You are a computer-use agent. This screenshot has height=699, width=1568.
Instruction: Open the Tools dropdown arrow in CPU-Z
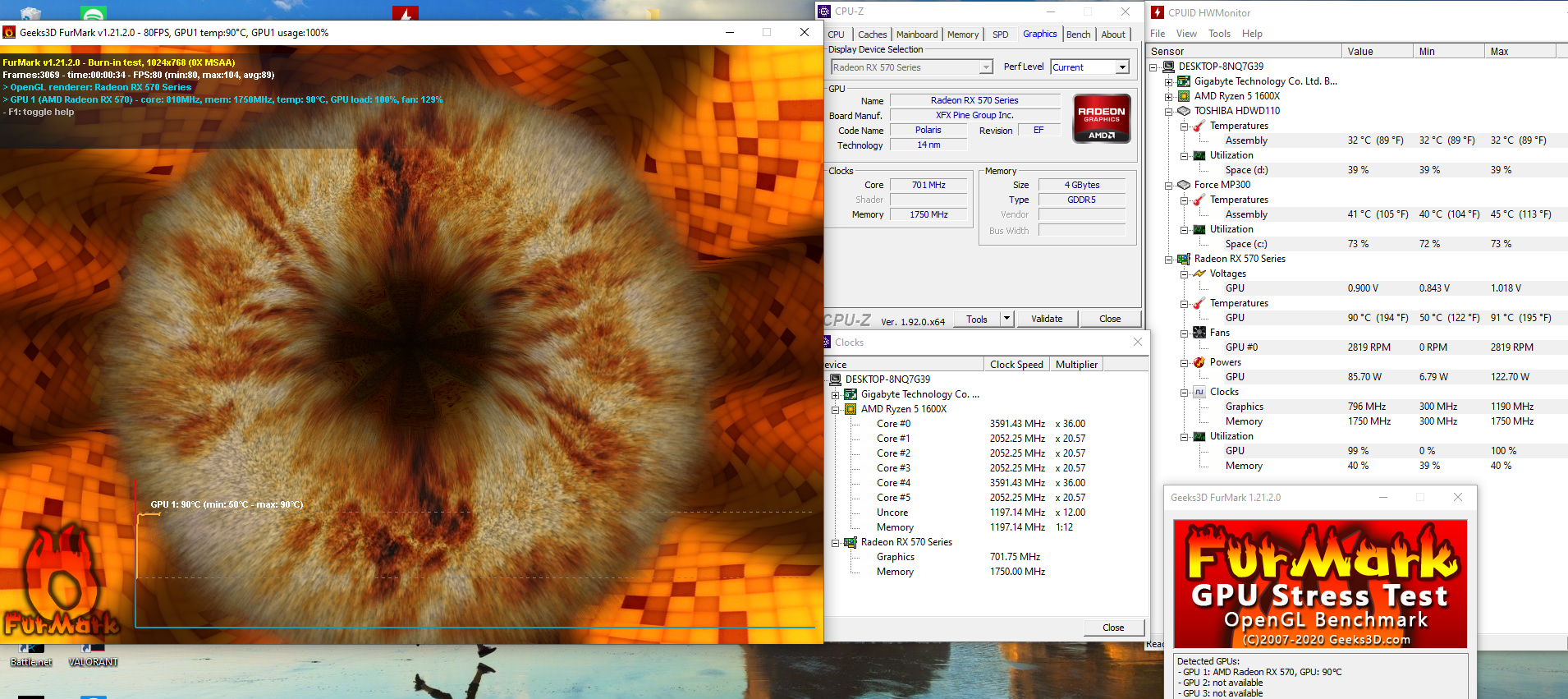point(1007,319)
